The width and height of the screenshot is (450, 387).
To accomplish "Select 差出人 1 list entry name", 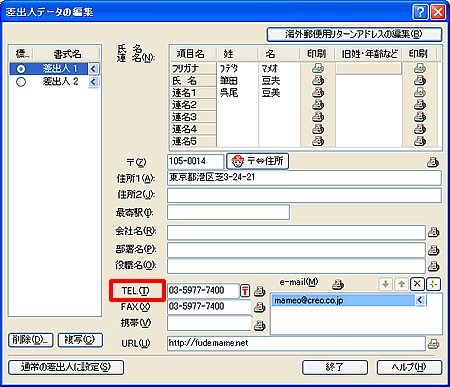I will click(60, 69).
